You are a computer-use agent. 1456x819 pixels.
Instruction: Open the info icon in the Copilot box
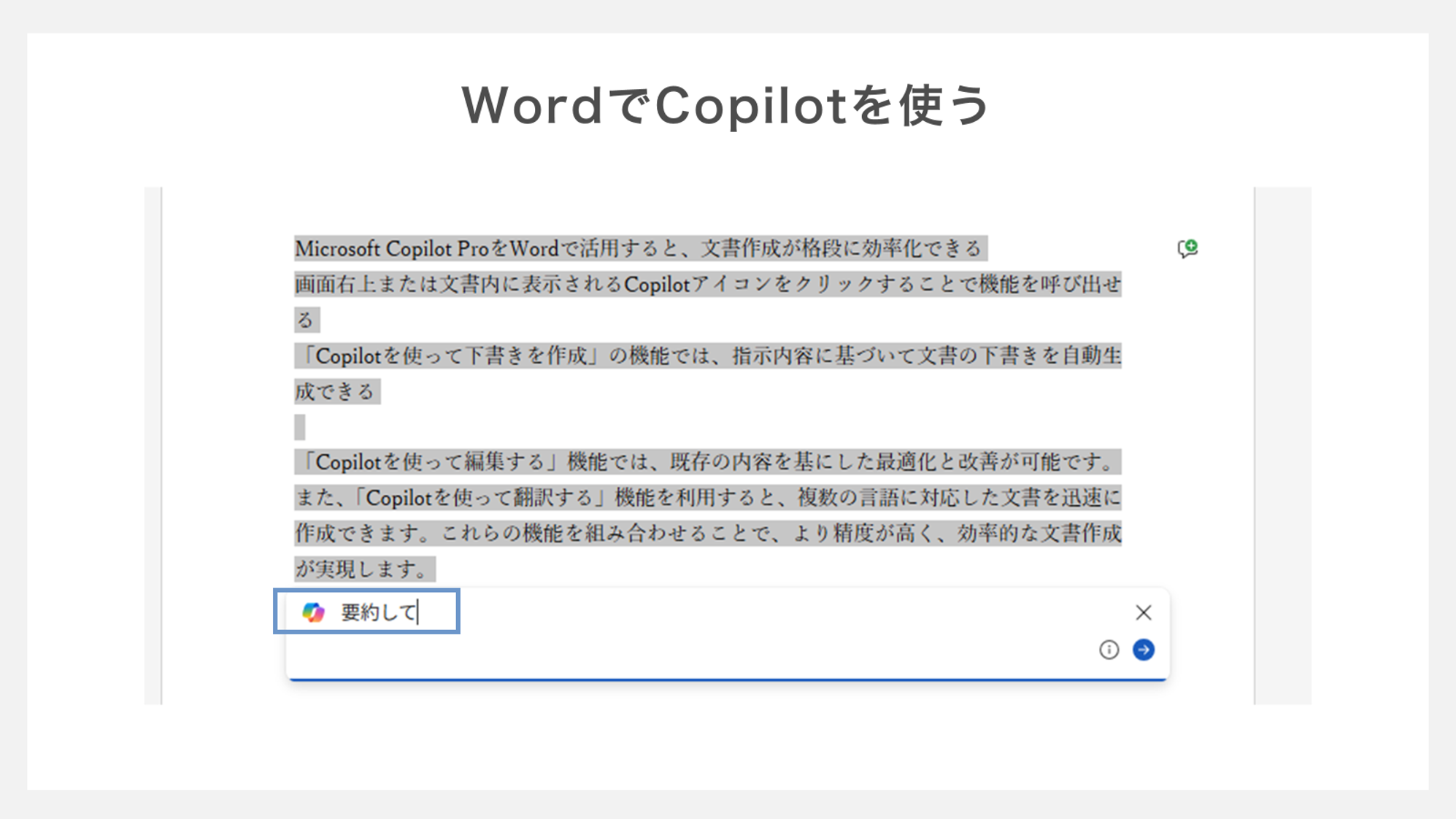[1109, 650]
